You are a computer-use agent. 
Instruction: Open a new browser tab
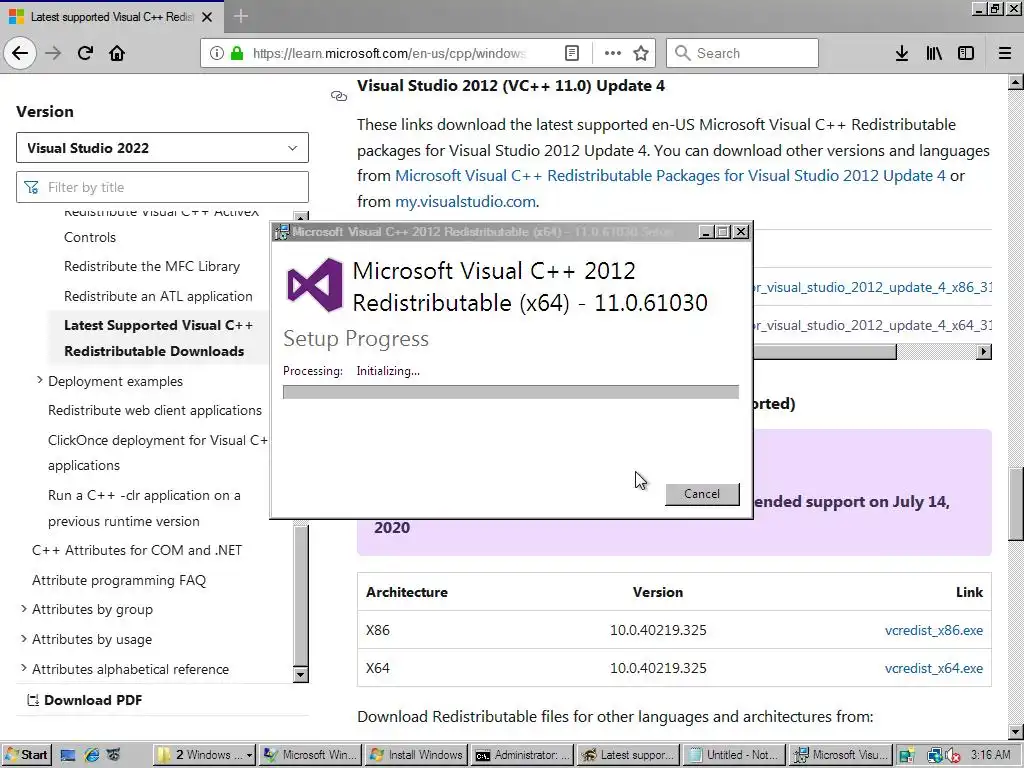240,16
